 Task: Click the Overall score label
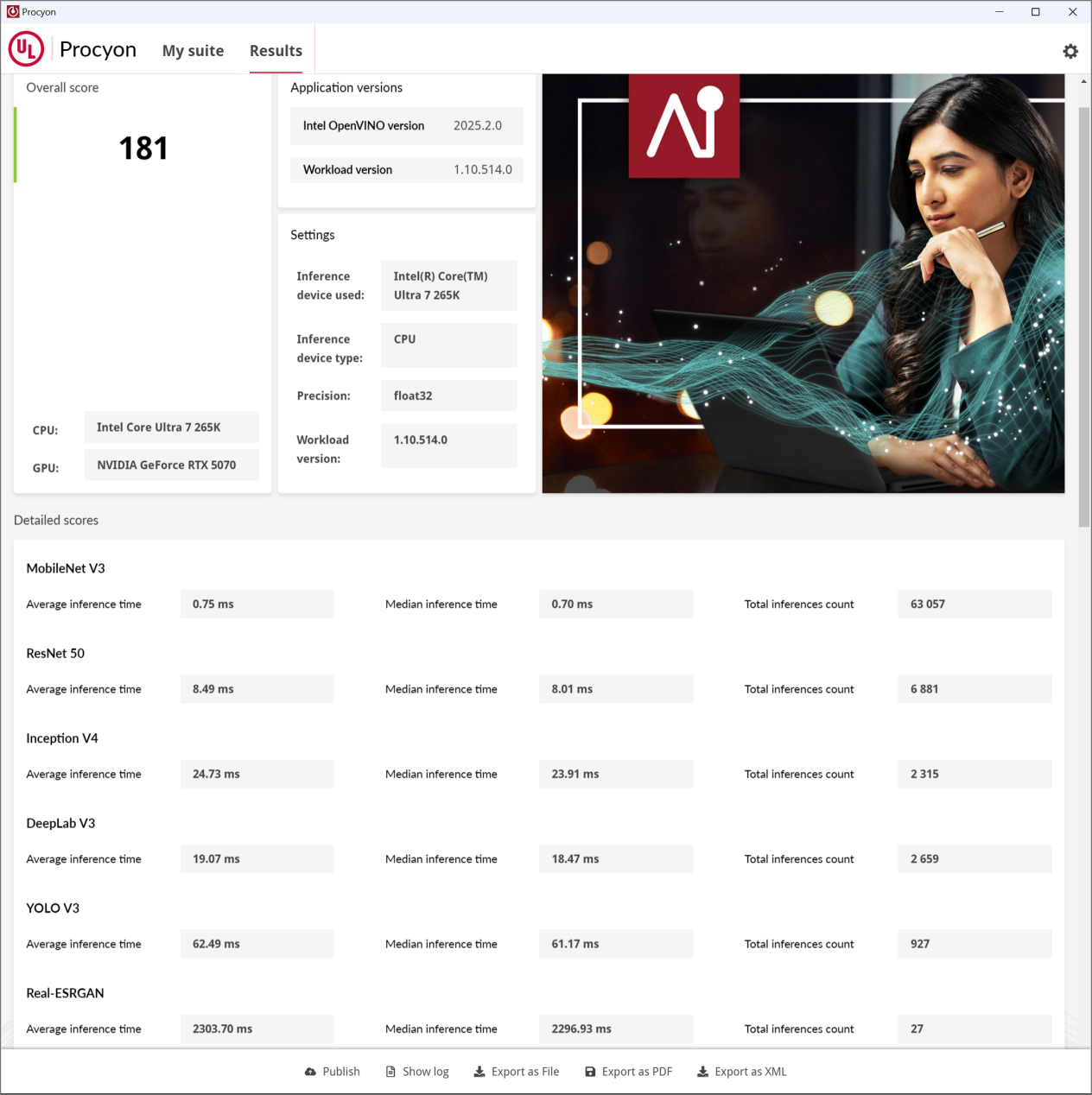[x=62, y=87]
